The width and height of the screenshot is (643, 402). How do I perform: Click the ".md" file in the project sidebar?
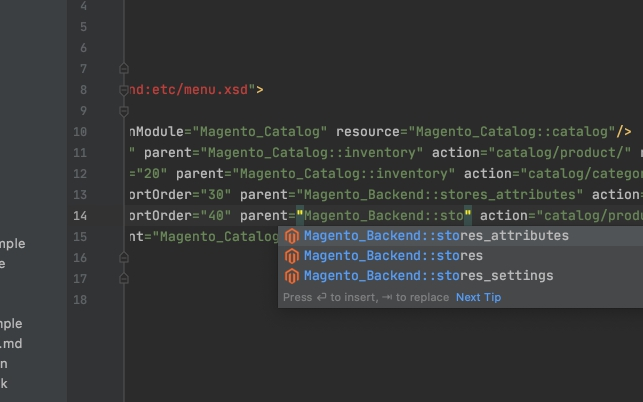point(11,344)
